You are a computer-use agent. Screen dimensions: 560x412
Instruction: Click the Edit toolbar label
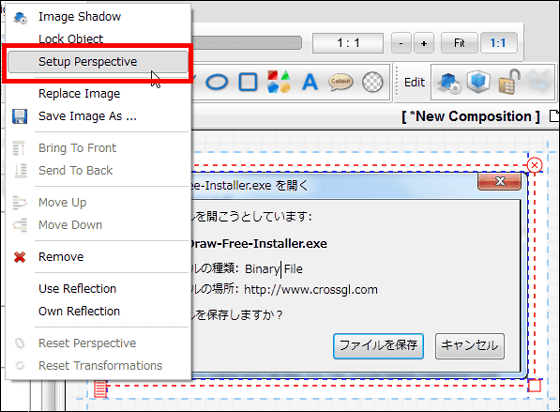414,82
